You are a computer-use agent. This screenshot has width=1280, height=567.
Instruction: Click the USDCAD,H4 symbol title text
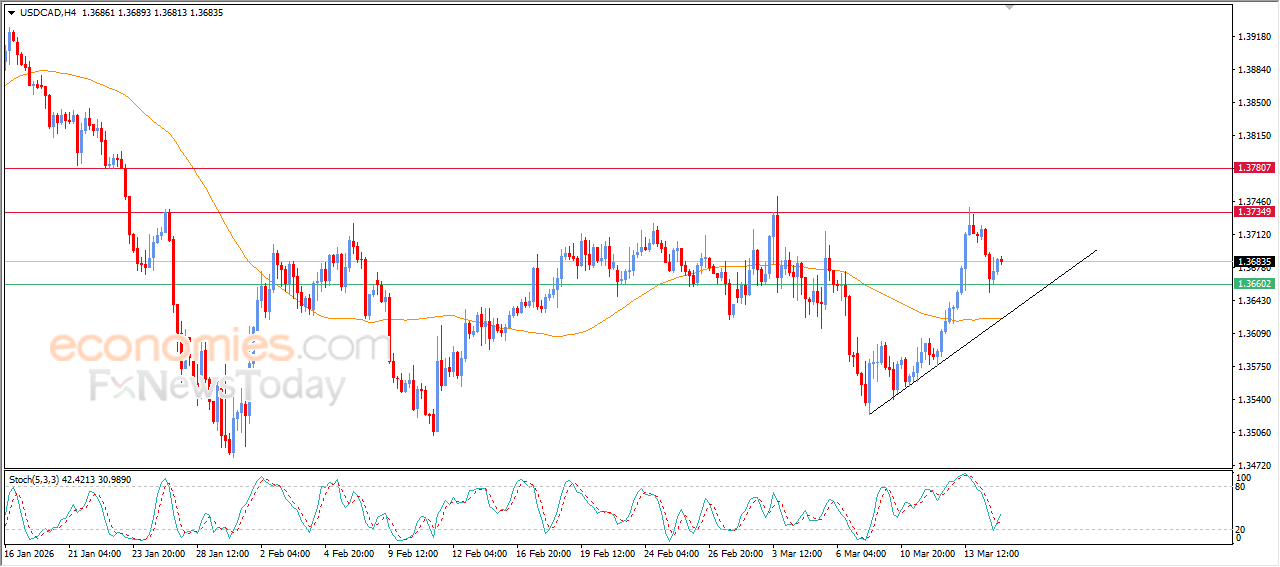click(x=47, y=13)
